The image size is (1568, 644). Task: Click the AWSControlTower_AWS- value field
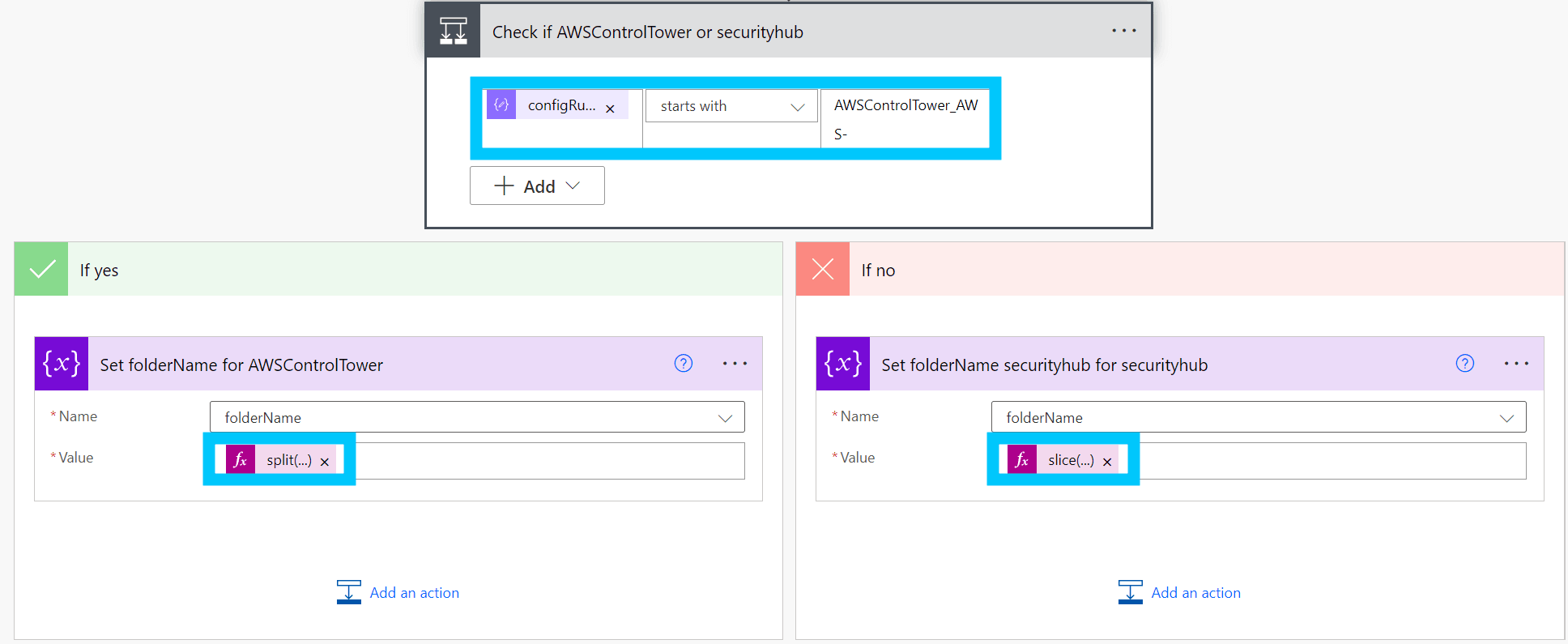[x=905, y=118]
